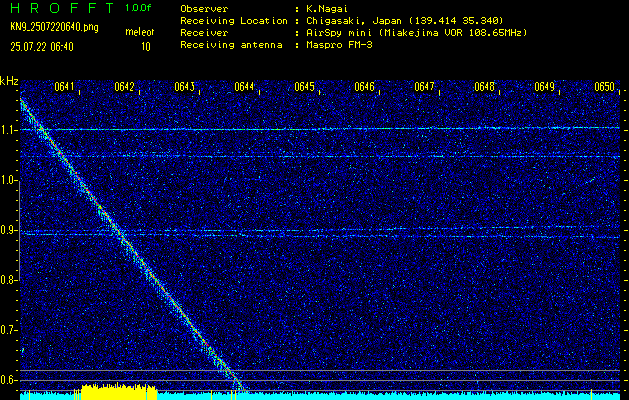Click the meteor label above the 10
This screenshot has height=400, width=629.
(140, 32)
